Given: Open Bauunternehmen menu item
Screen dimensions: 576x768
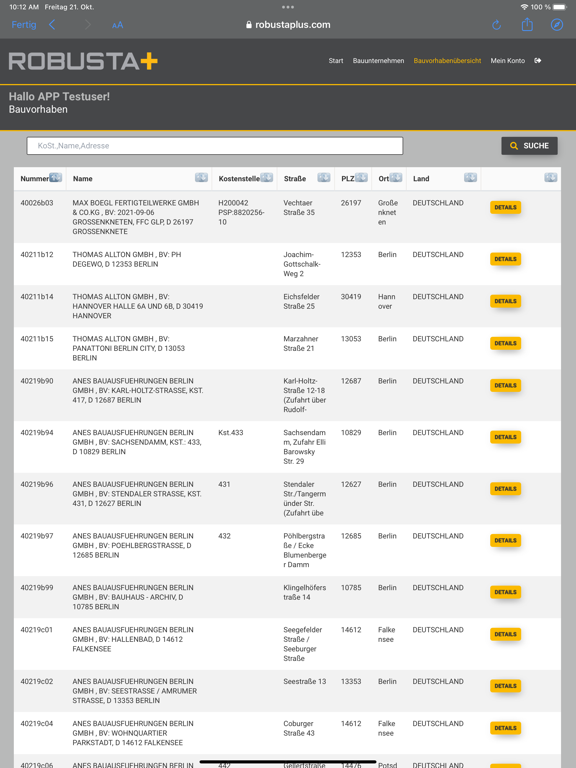Looking at the screenshot, I should tap(378, 61).
